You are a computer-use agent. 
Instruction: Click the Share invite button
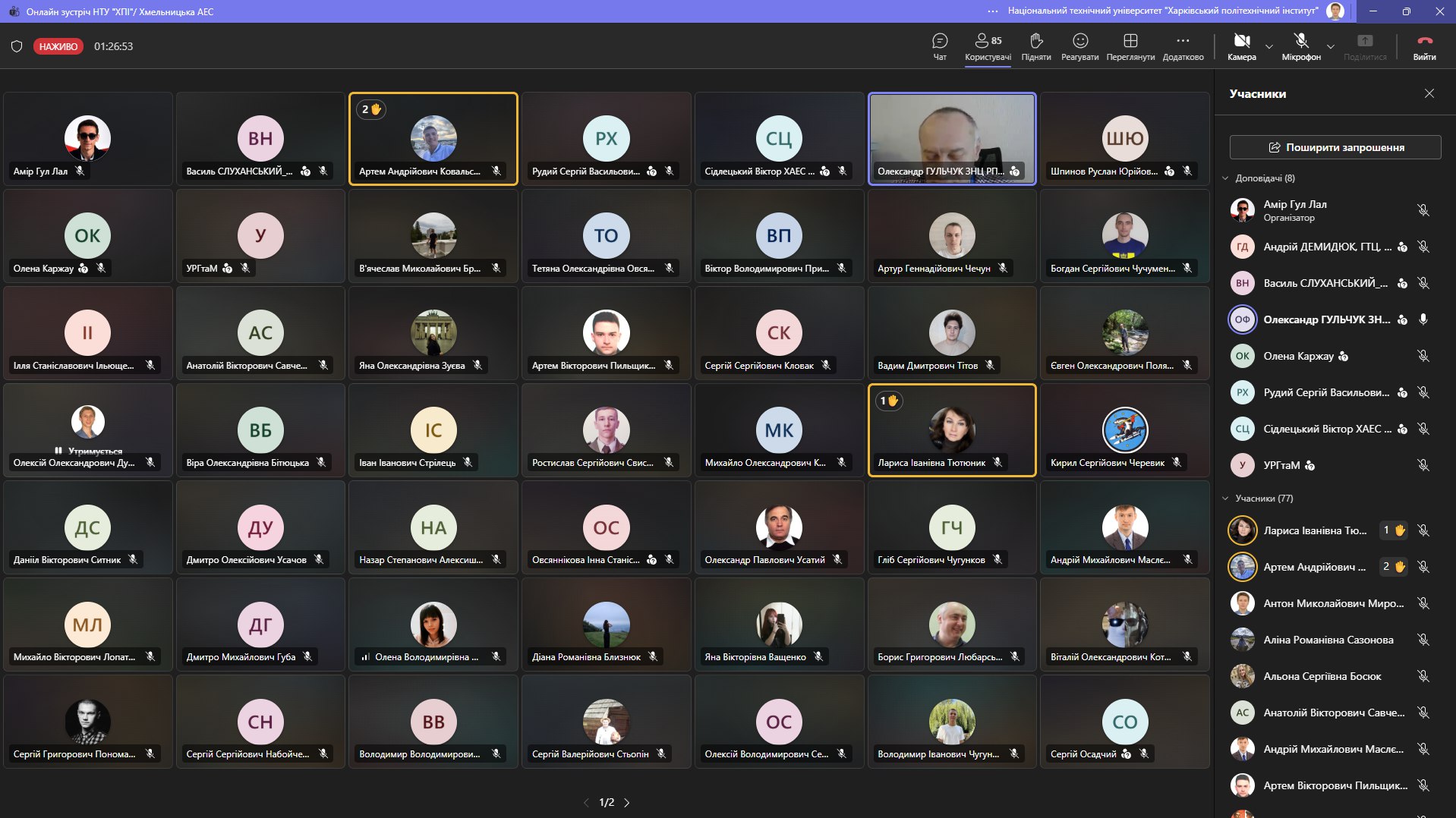(x=1335, y=147)
